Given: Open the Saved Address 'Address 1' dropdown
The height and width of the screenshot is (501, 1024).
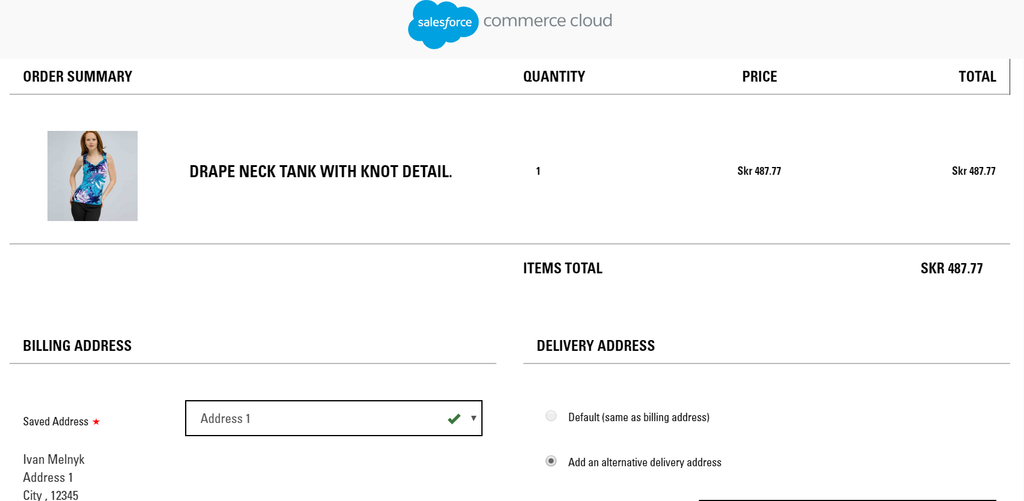Looking at the screenshot, I should [x=320, y=418].
